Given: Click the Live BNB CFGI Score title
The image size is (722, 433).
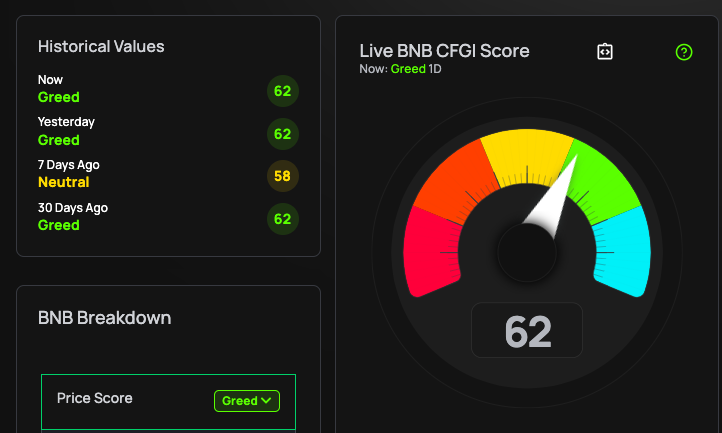Looking at the screenshot, I should pos(444,51).
